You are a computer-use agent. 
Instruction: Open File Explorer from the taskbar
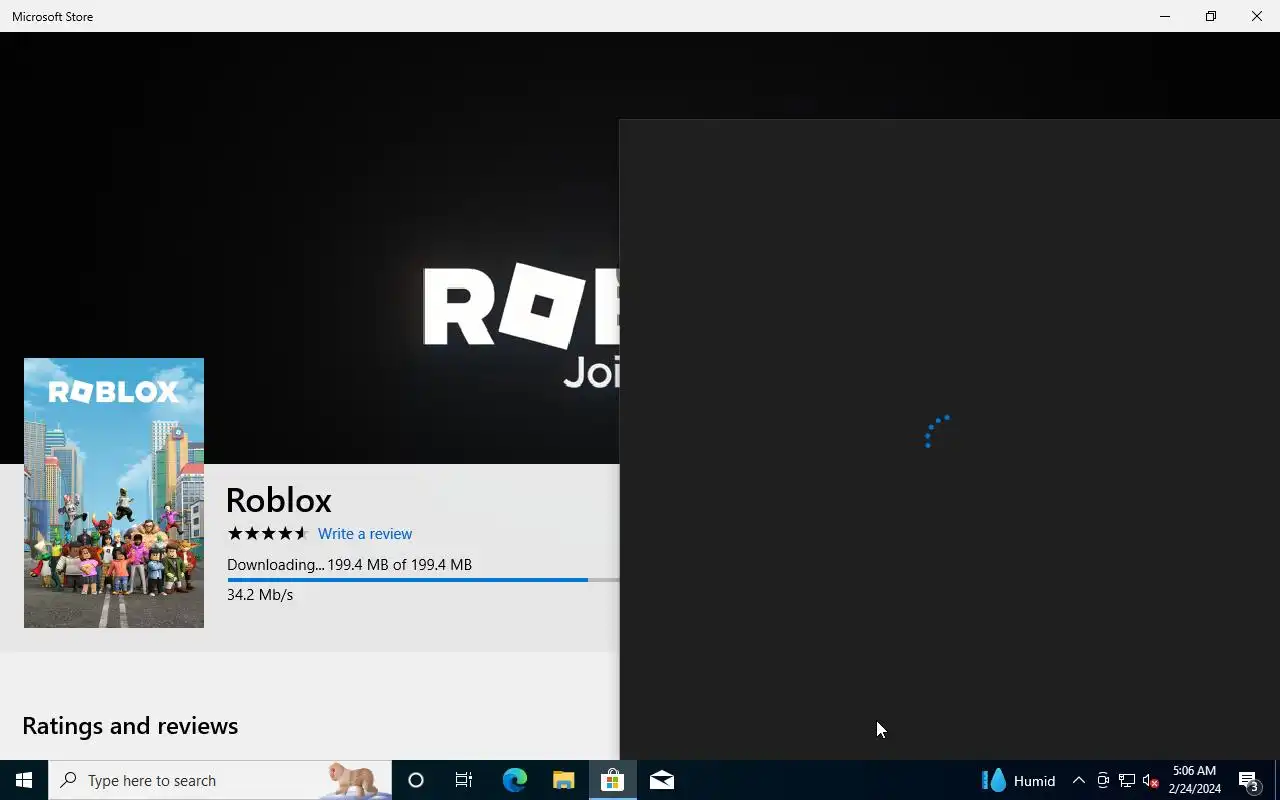click(563, 780)
